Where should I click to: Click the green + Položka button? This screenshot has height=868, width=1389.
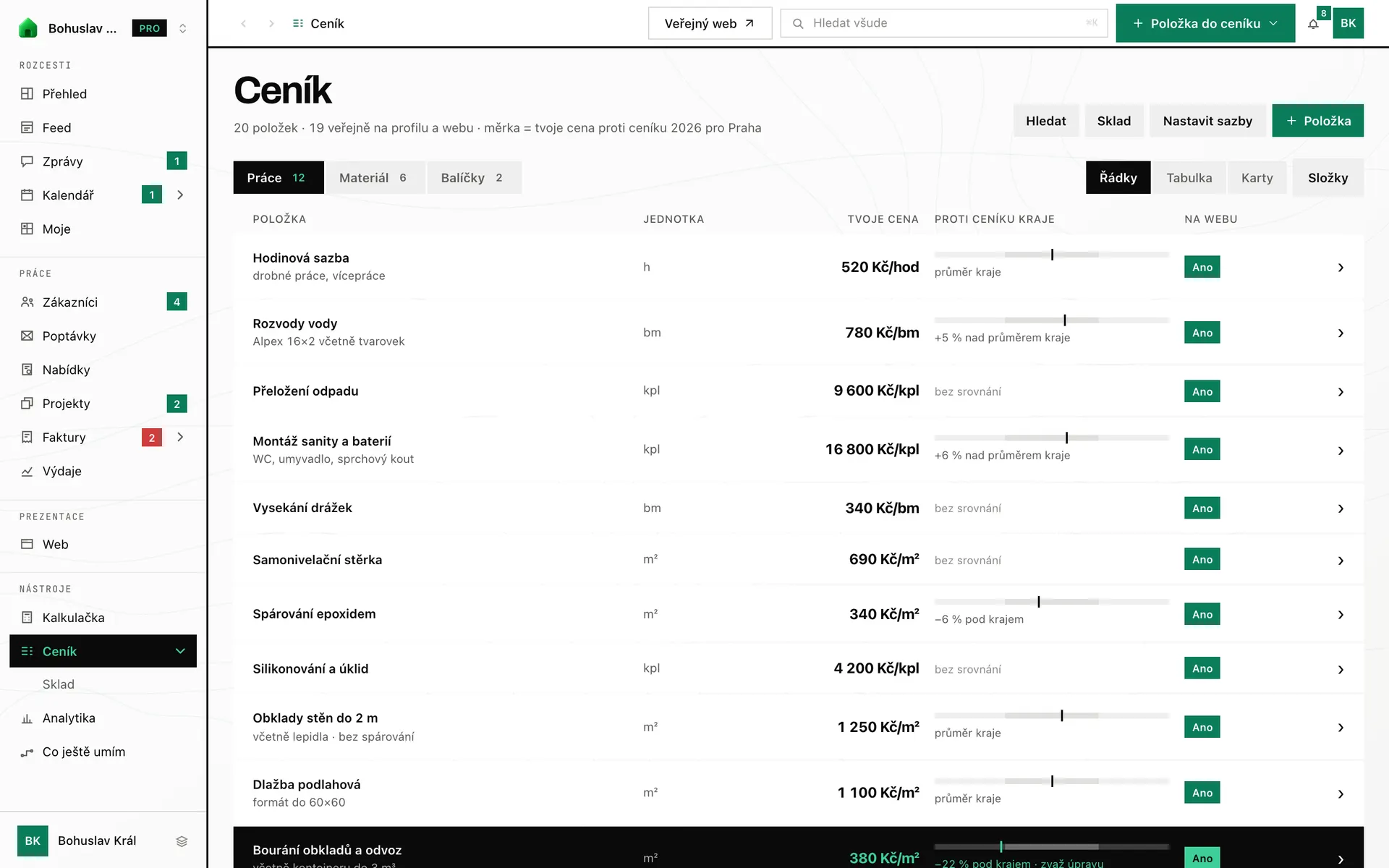click(x=1317, y=121)
